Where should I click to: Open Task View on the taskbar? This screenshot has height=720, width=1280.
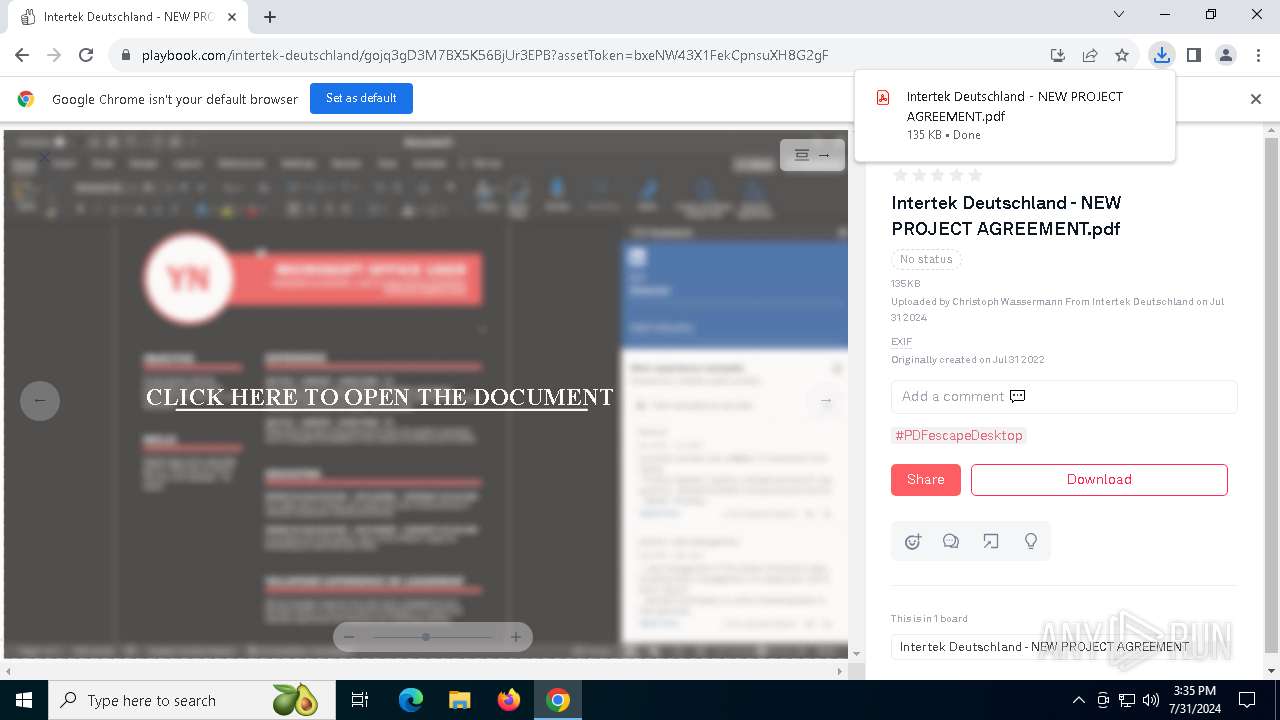(360, 700)
